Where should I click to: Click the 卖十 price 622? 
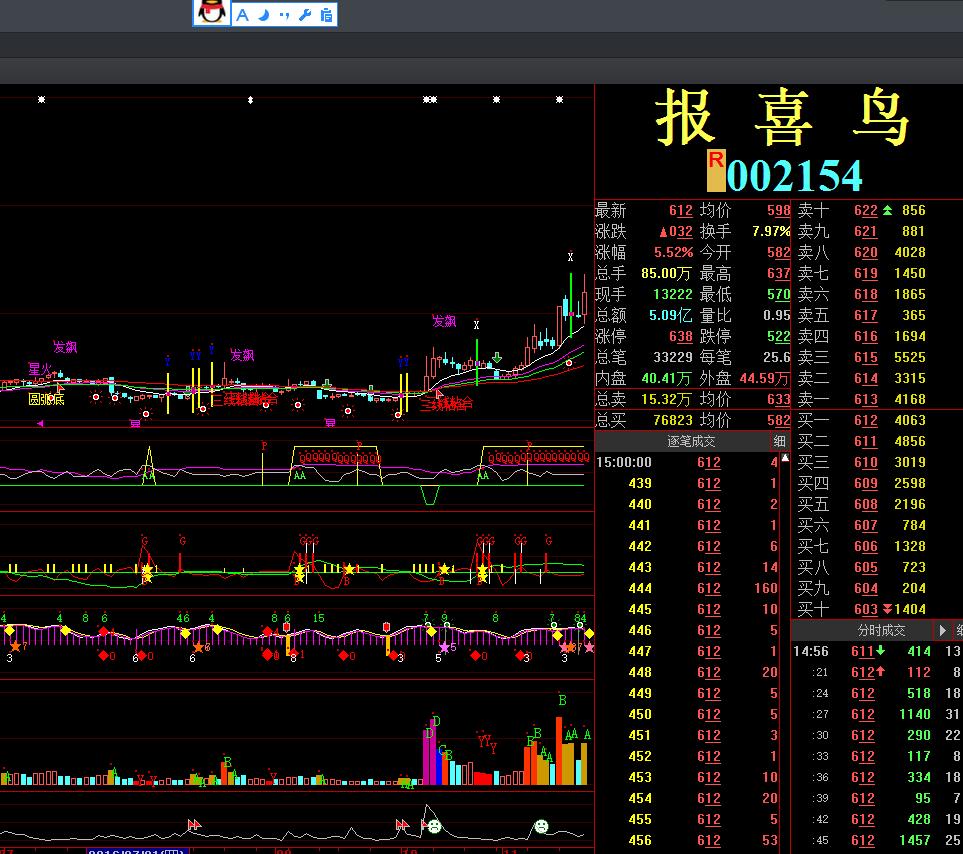(x=865, y=211)
